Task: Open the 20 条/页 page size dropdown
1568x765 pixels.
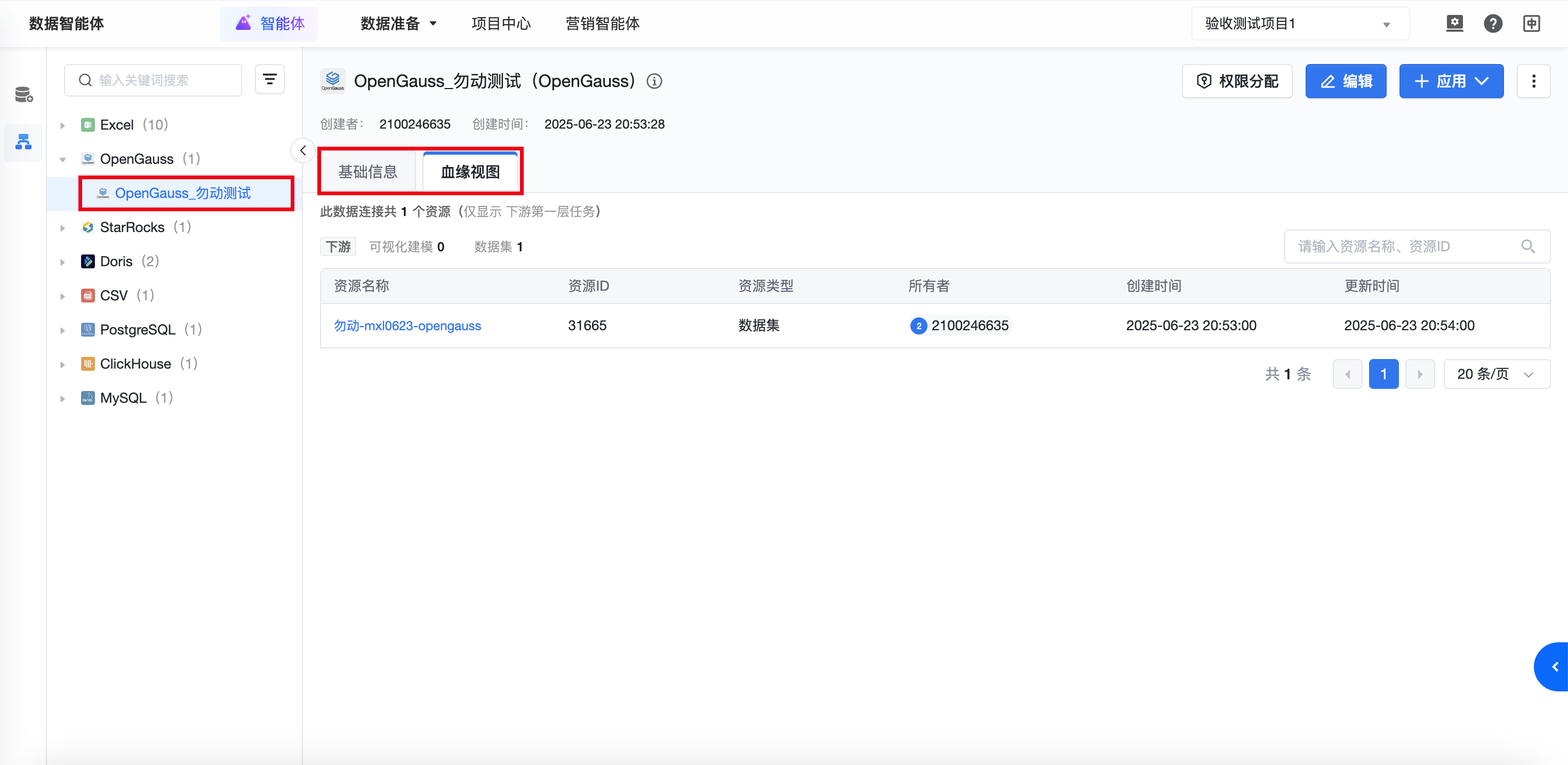Action: [1495, 374]
